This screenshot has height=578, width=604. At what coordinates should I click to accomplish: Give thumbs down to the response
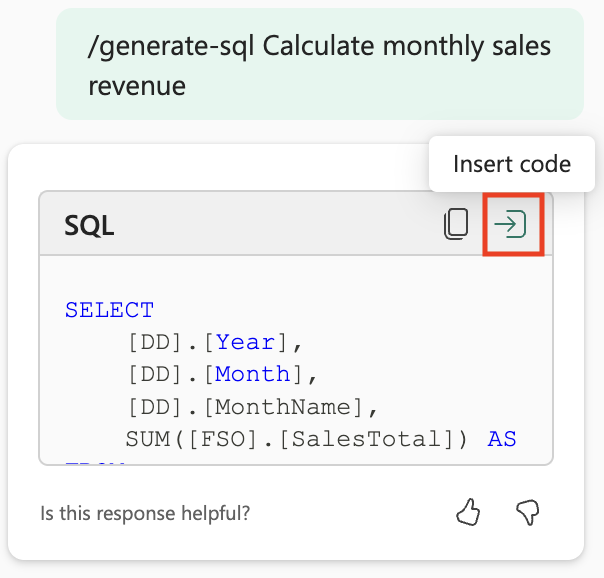[x=528, y=512]
